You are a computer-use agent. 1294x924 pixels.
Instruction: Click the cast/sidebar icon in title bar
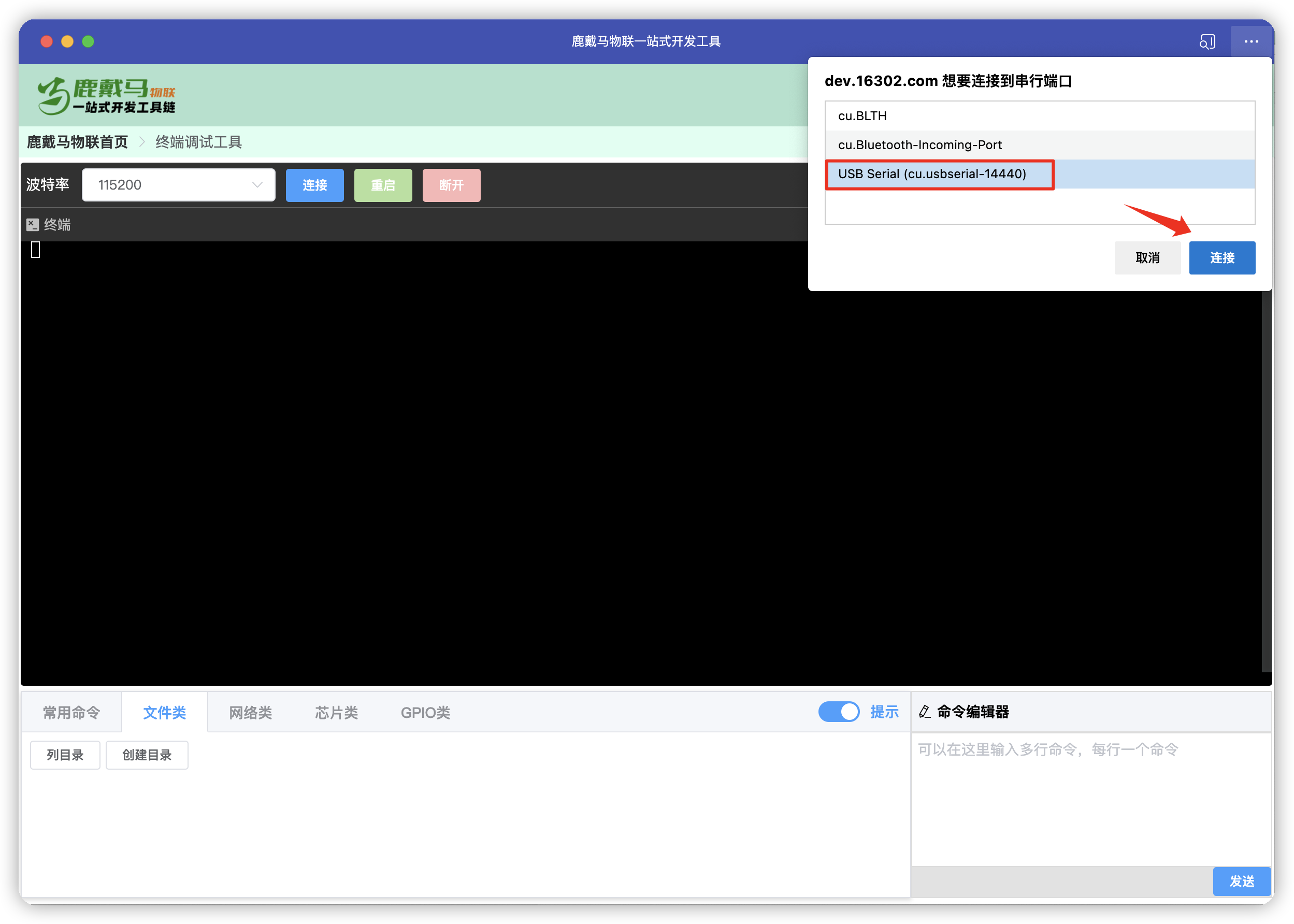[x=1207, y=41]
